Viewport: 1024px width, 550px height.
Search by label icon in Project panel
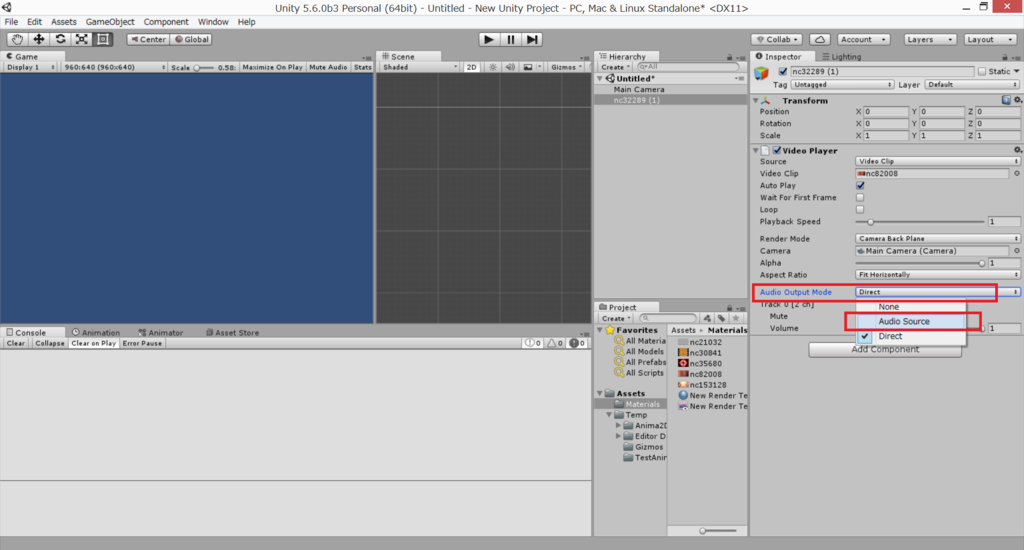coord(721,318)
